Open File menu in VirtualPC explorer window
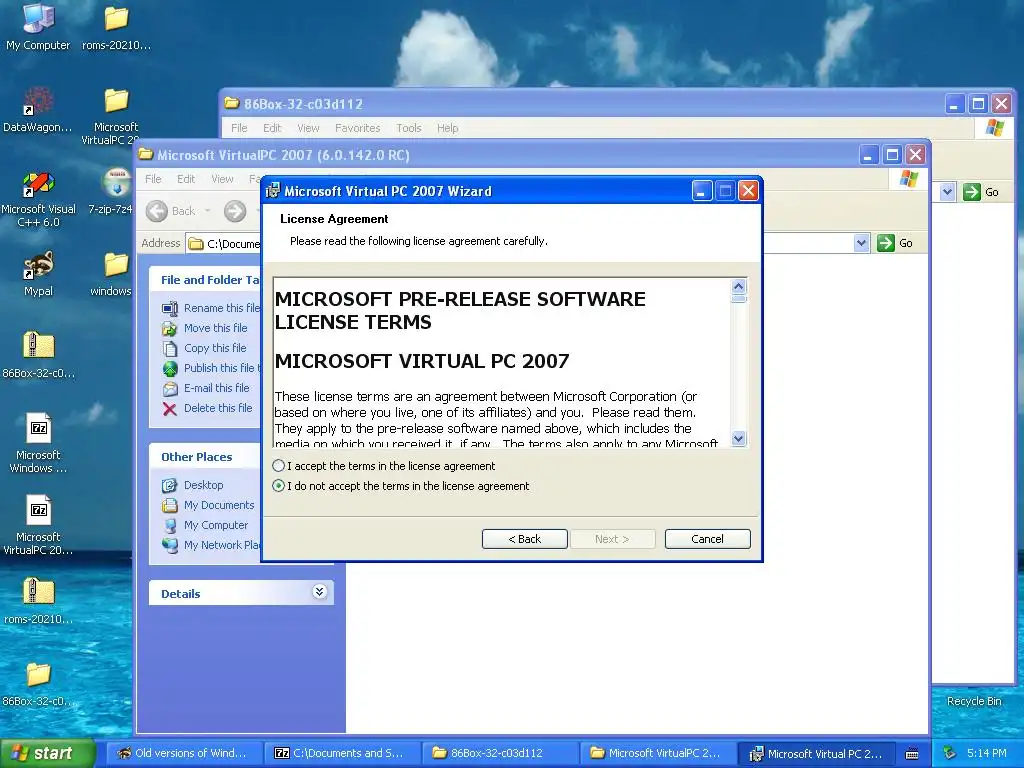Viewport: 1024px width, 768px height. (x=153, y=179)
